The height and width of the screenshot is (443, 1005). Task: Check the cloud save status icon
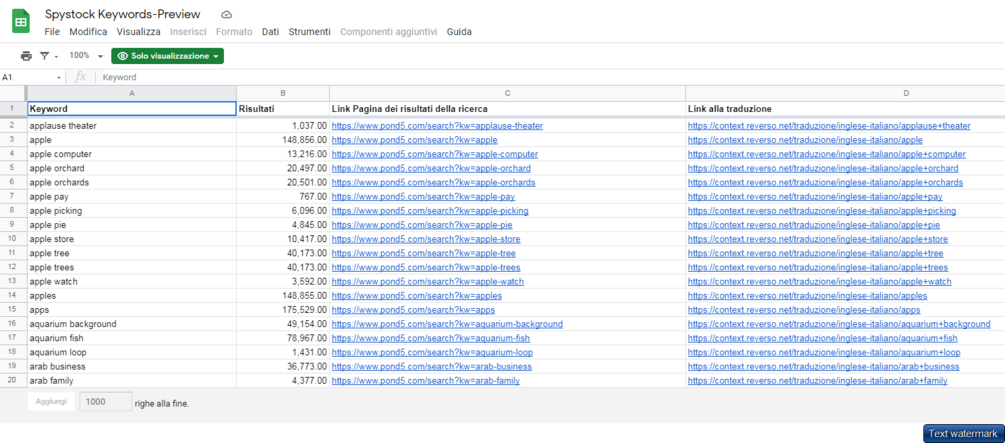226,14
